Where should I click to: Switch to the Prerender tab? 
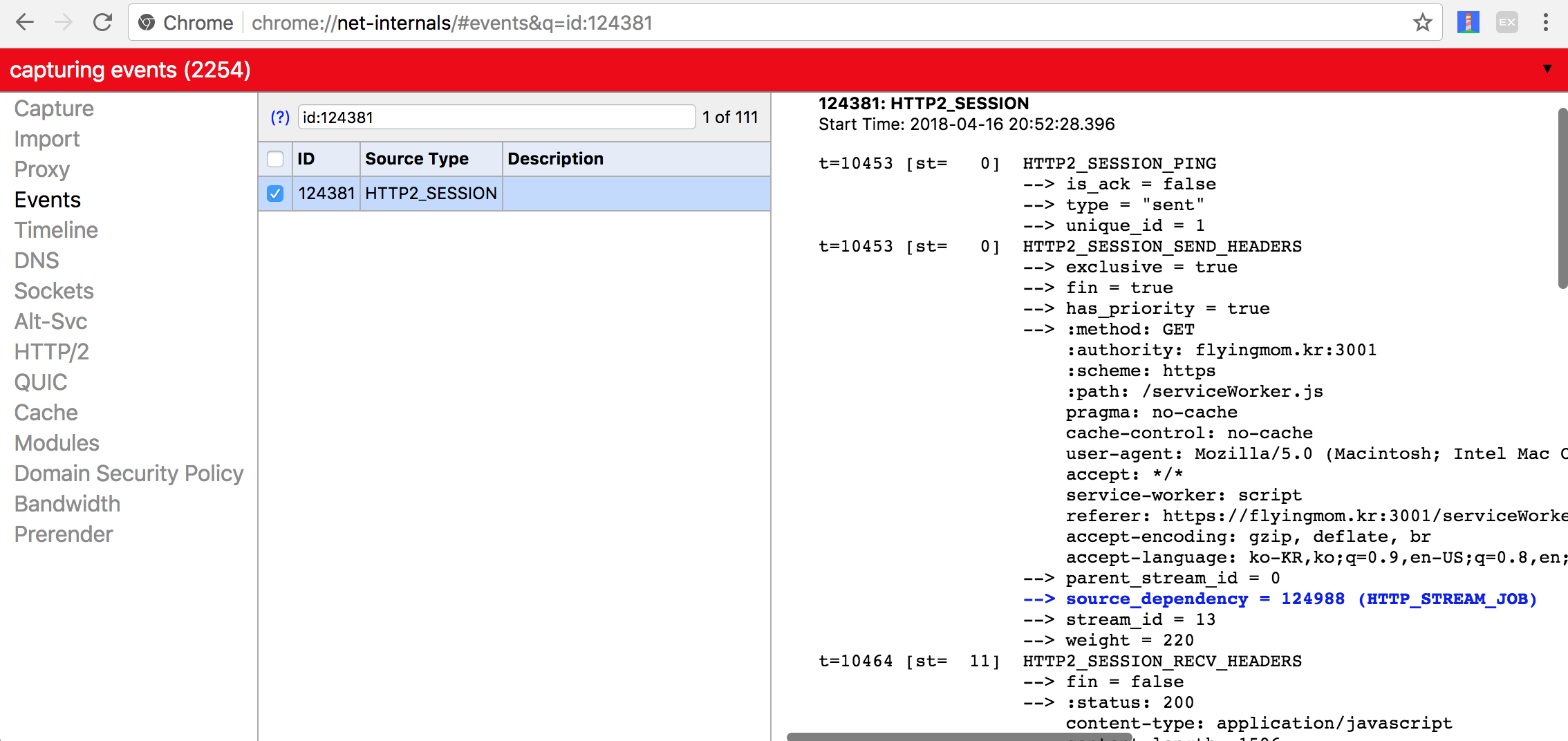coord(64,534)
